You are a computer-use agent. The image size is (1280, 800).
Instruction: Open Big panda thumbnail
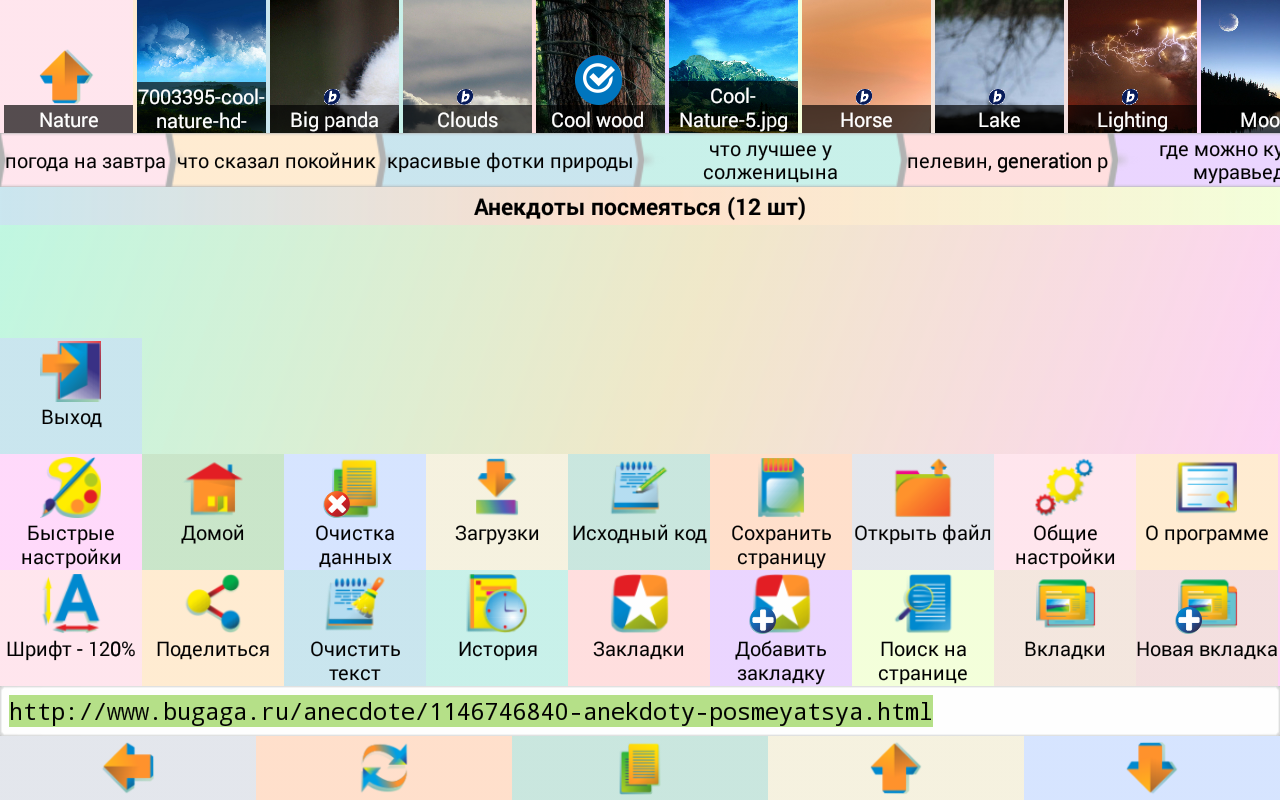[334, 67]
